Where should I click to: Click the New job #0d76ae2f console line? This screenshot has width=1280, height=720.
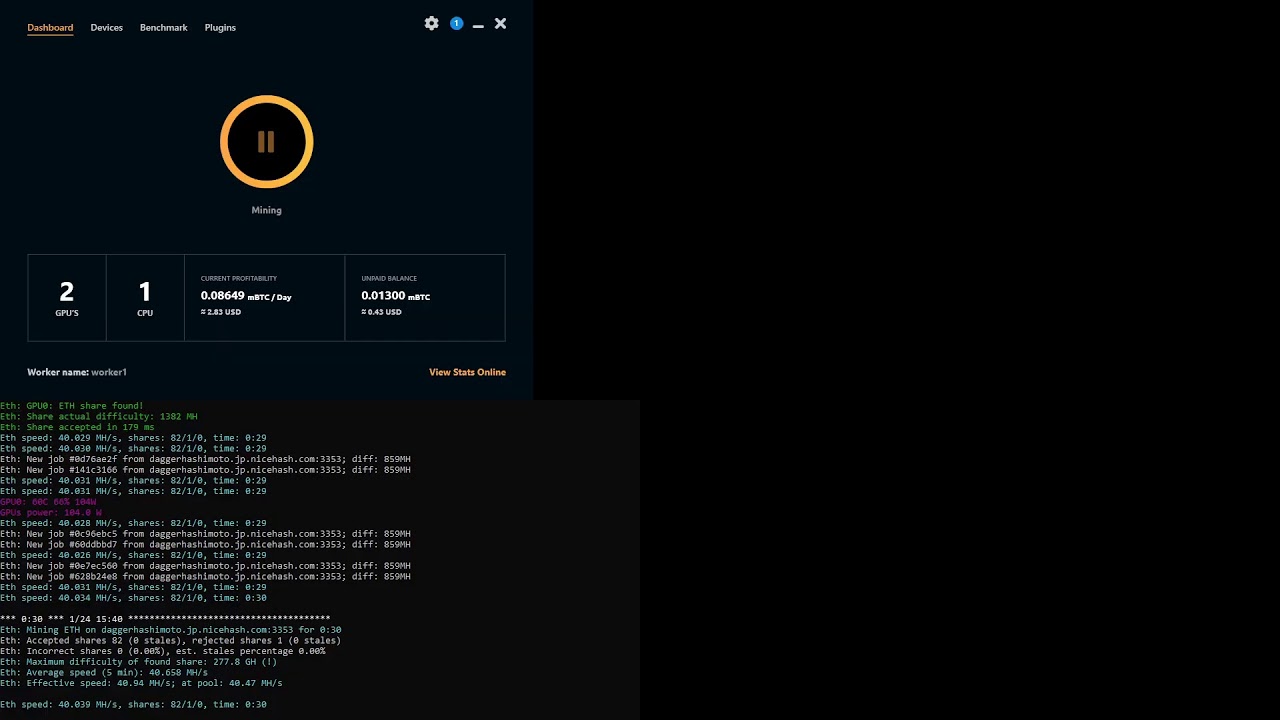[205, 459]
